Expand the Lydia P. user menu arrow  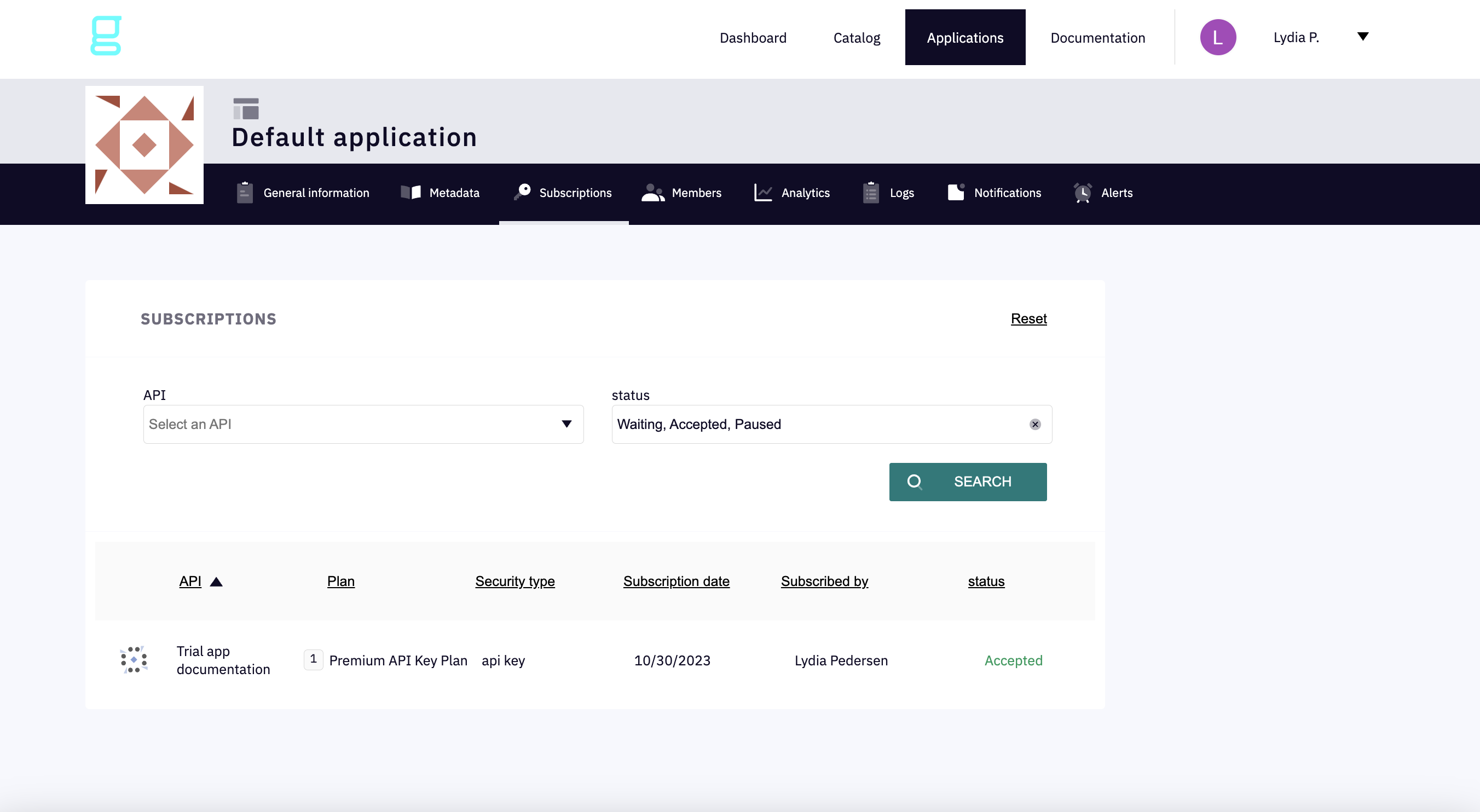(1362, 37)
